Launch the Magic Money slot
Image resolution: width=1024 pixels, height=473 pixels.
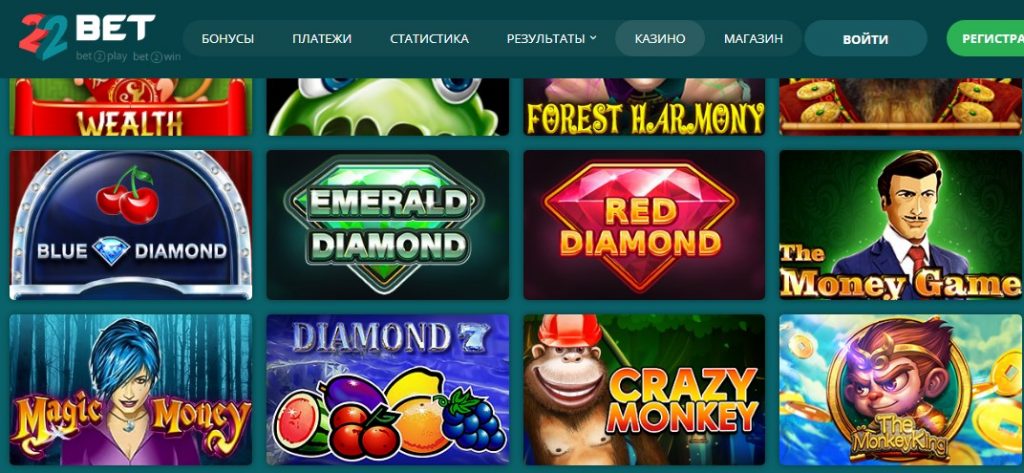point(131,389)
